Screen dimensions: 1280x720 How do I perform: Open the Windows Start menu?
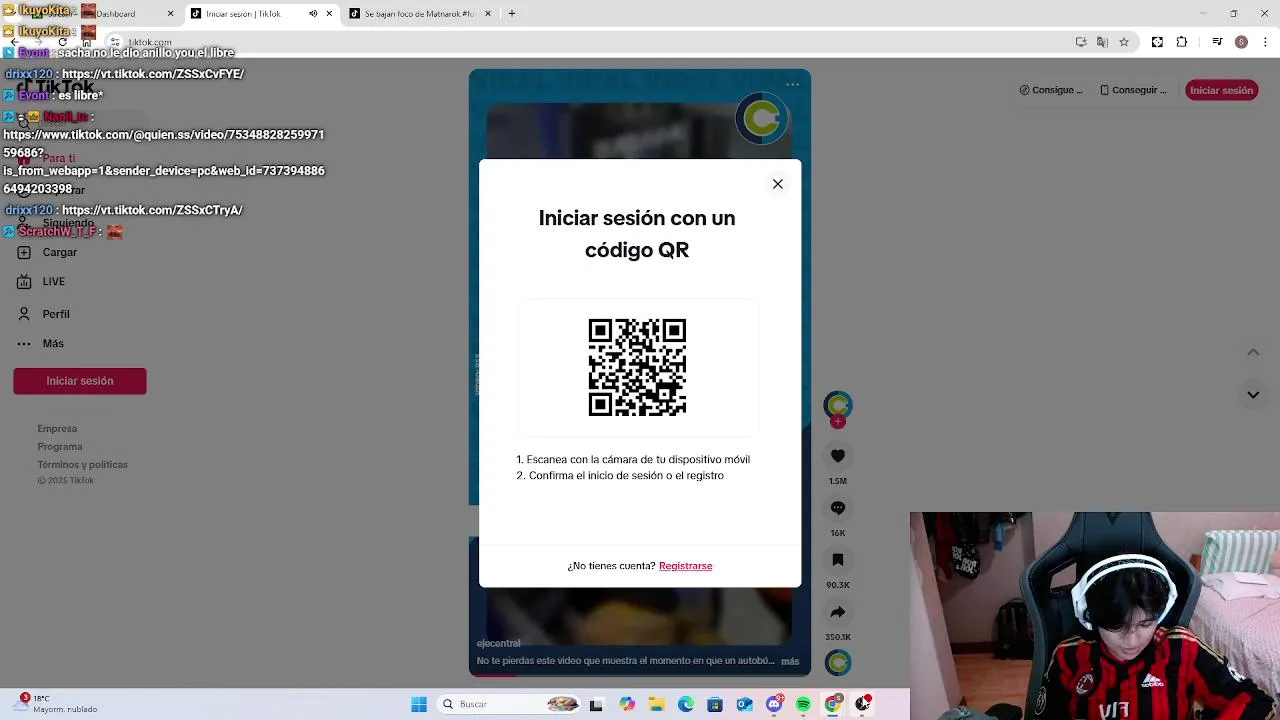pos(419,704)
